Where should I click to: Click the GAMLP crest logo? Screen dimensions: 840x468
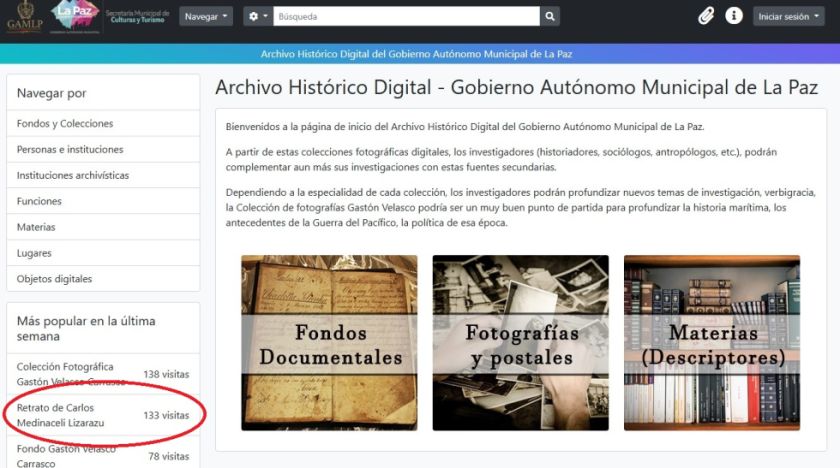click(25, 17)
